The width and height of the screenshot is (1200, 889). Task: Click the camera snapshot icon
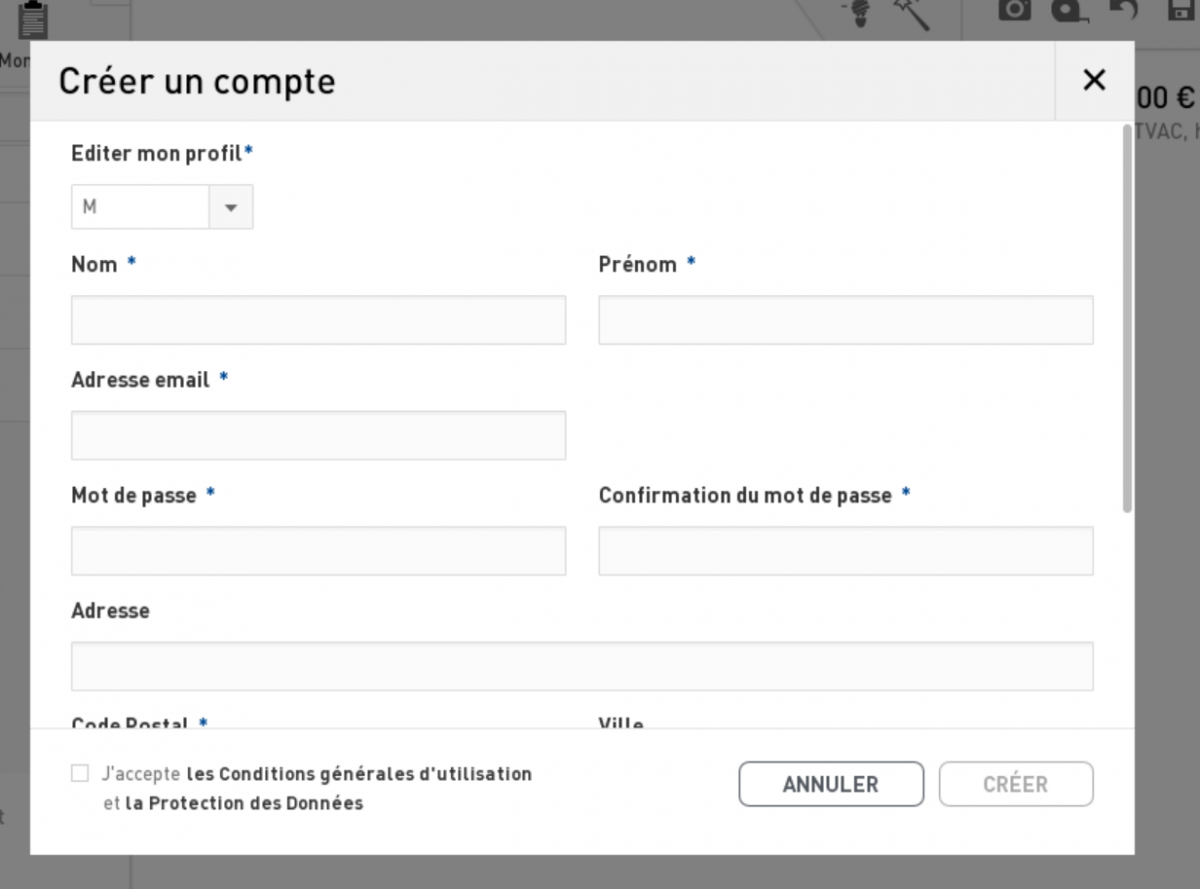tap(1014, 10)
